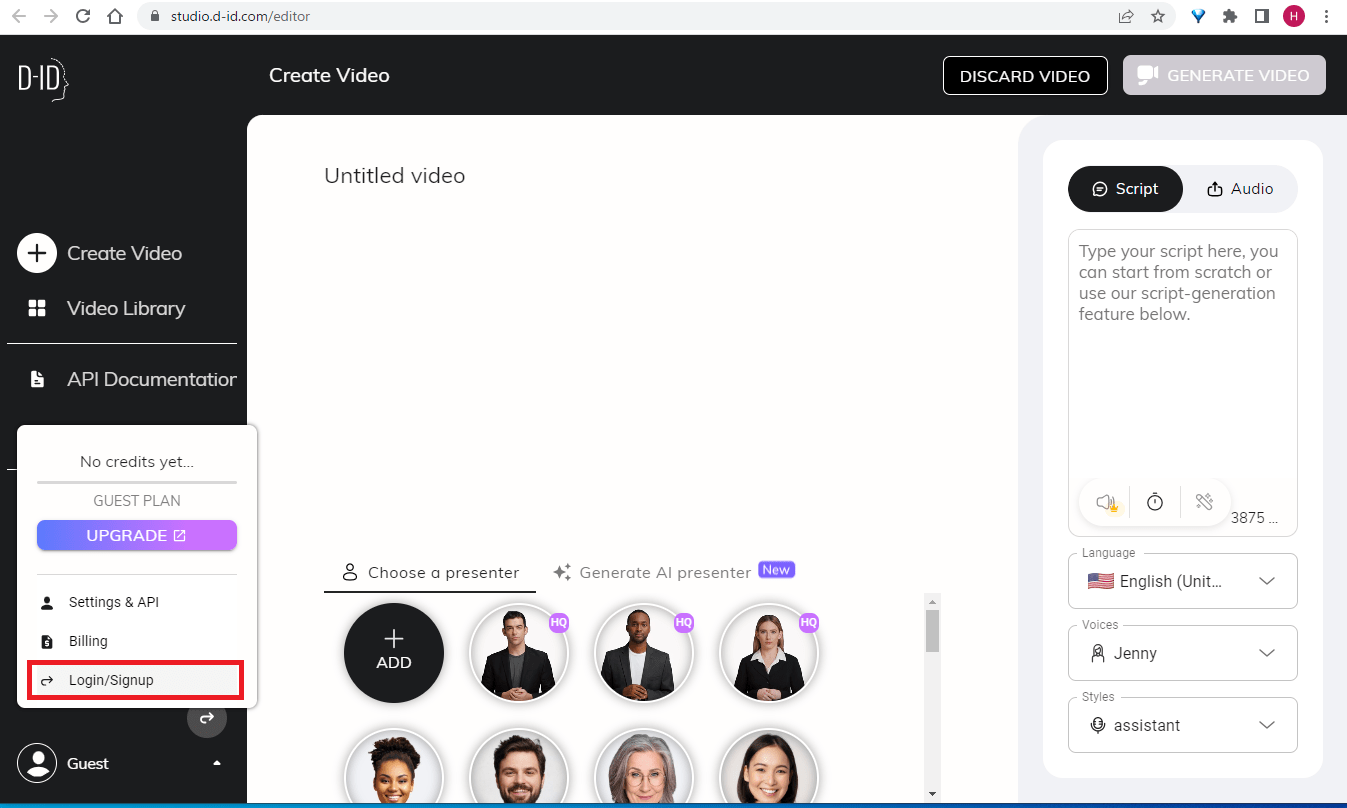Screen dimensions: 1347x808
Task: Select the bearded man presenter
Action: [519, 766]
